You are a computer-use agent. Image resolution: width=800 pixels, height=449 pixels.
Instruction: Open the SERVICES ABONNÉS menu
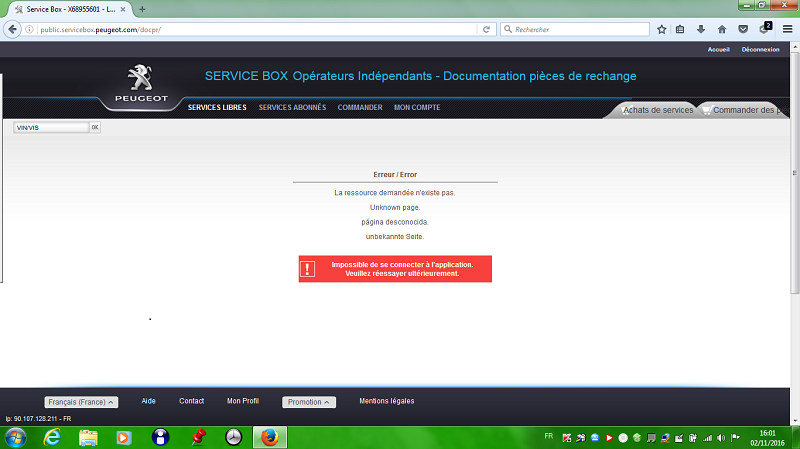pyautogui.click(x=292, y=107)
